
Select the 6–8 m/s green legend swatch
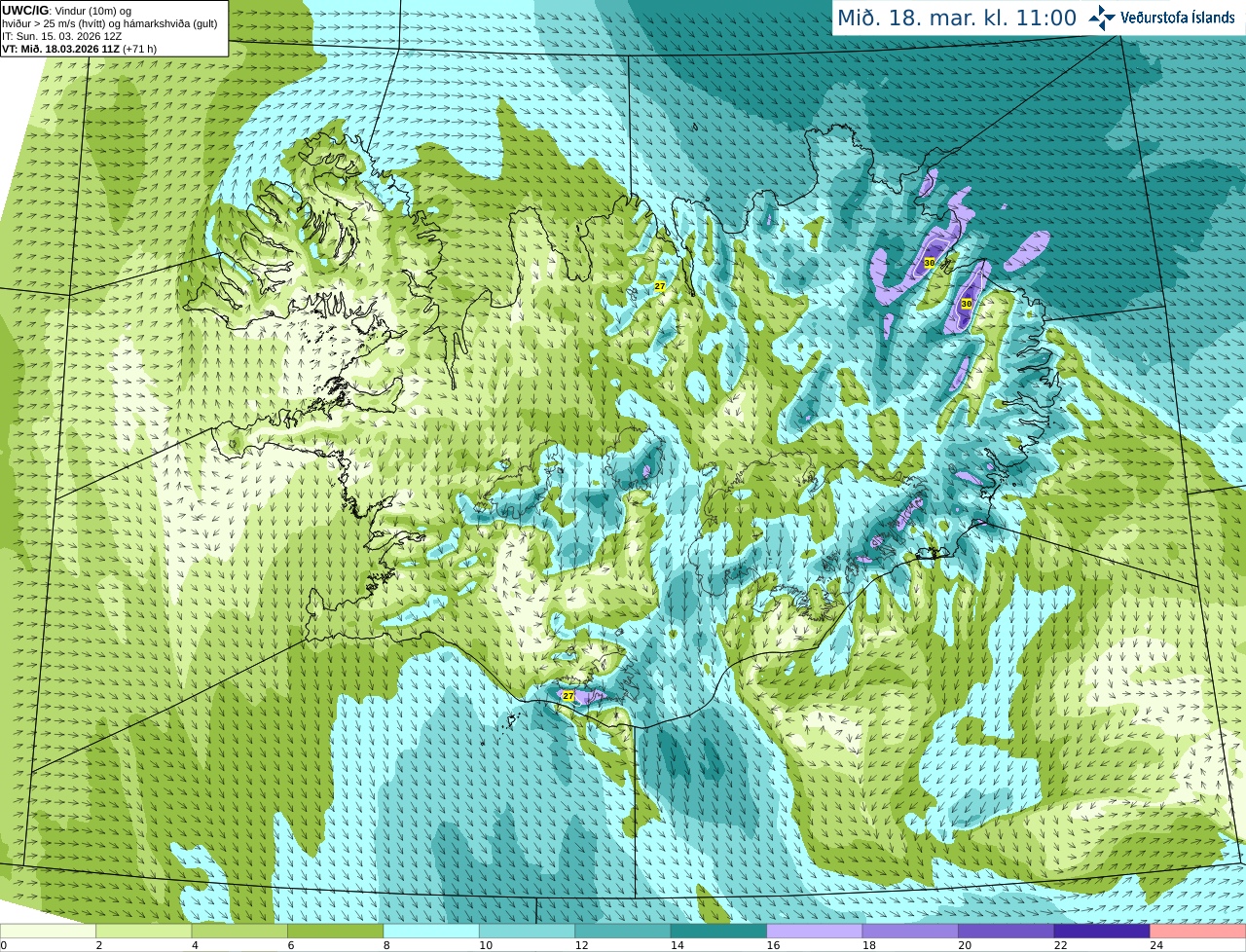click(x=336, y=931)
